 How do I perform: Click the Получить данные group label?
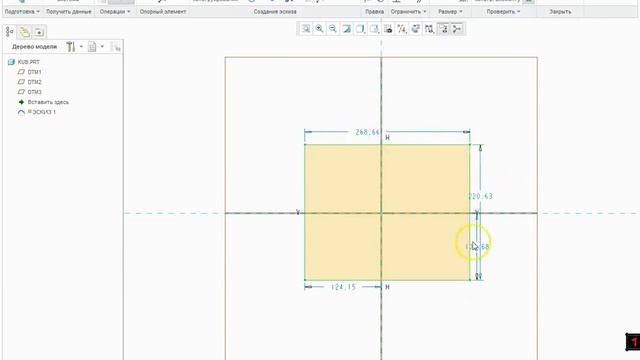tap(69, 12)
